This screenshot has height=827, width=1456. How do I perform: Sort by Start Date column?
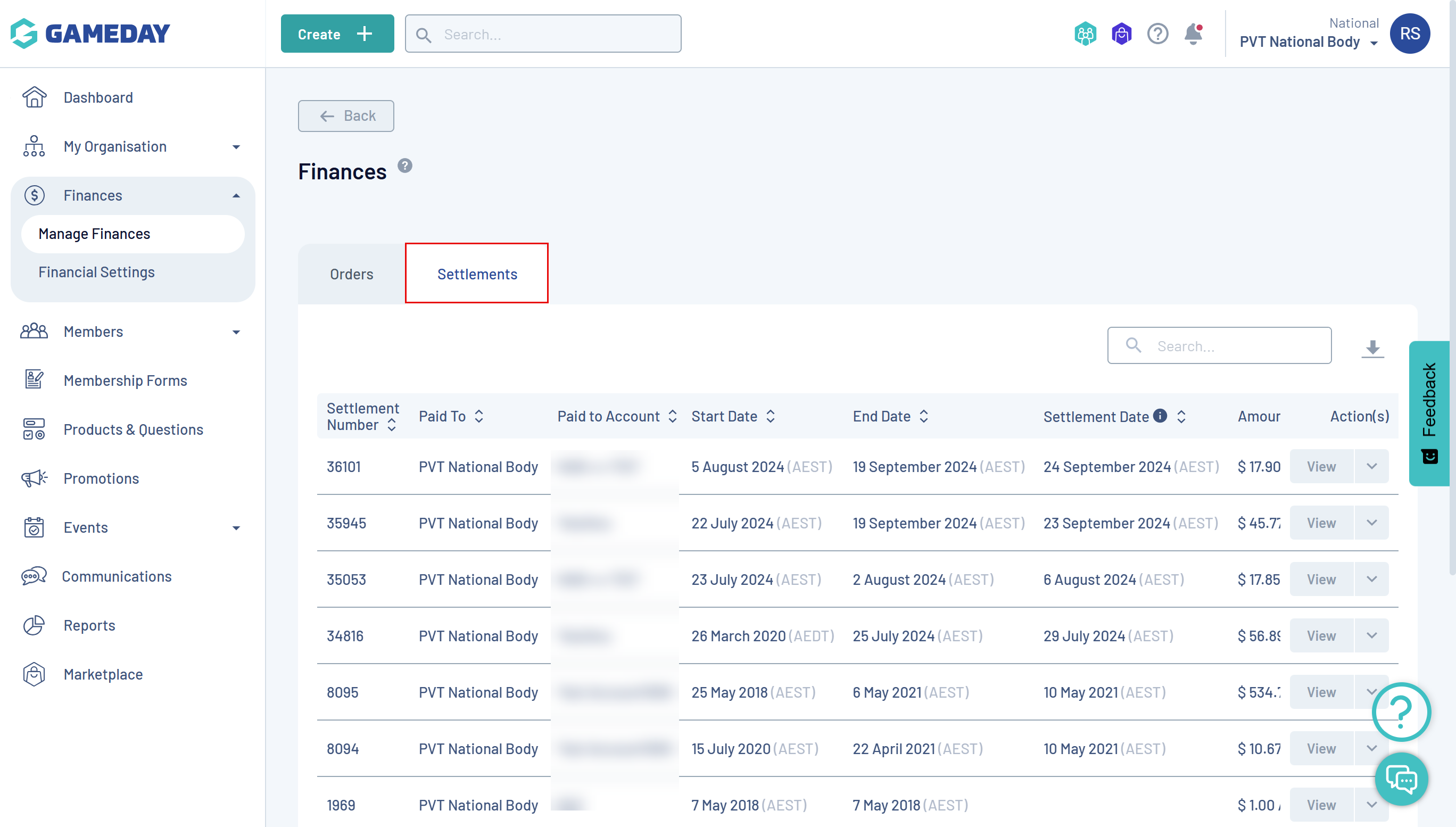pyautogui.click(x=771, y=416)
